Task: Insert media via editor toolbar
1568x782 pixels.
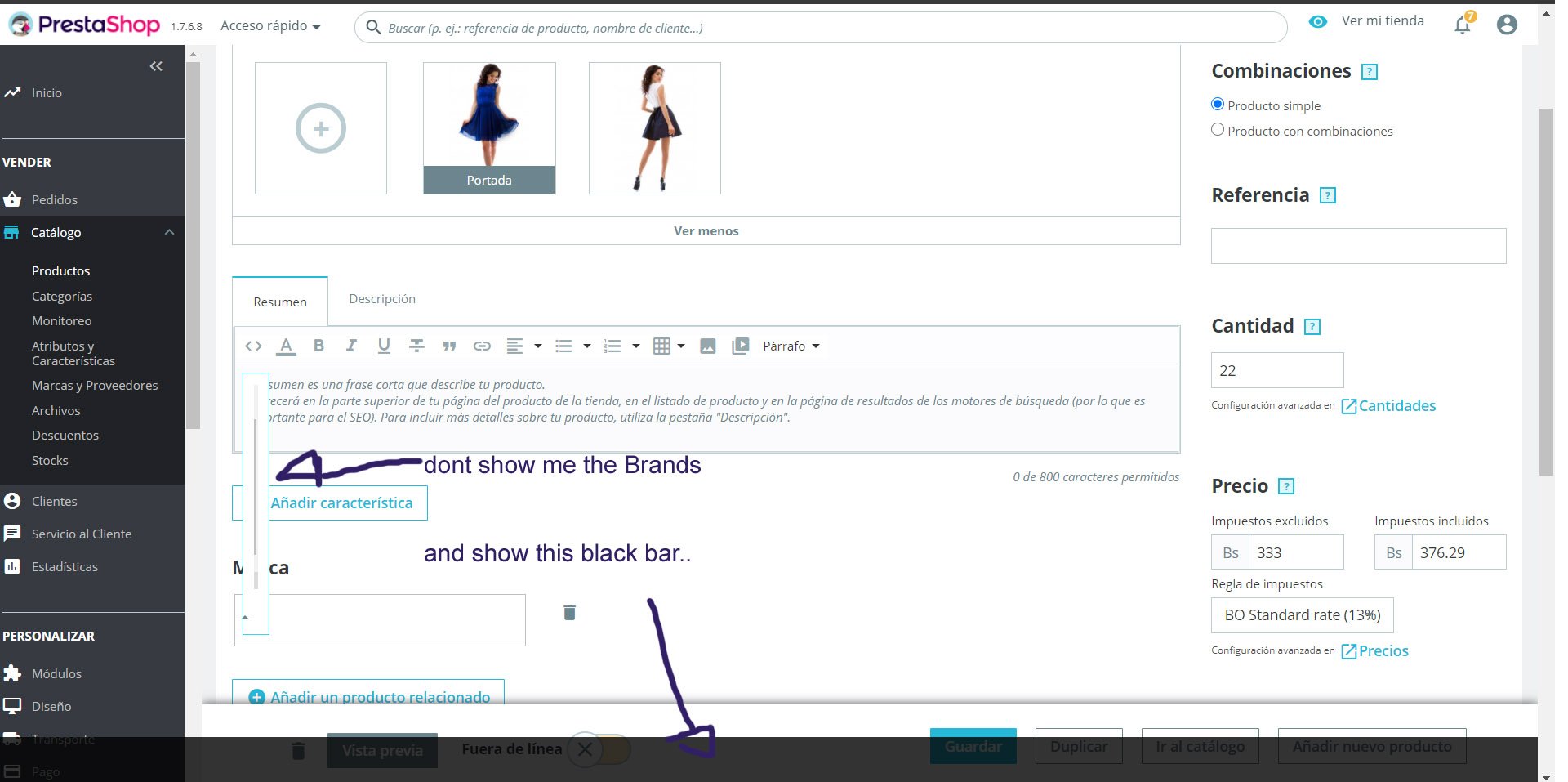Action: click(x=741, y=346)
